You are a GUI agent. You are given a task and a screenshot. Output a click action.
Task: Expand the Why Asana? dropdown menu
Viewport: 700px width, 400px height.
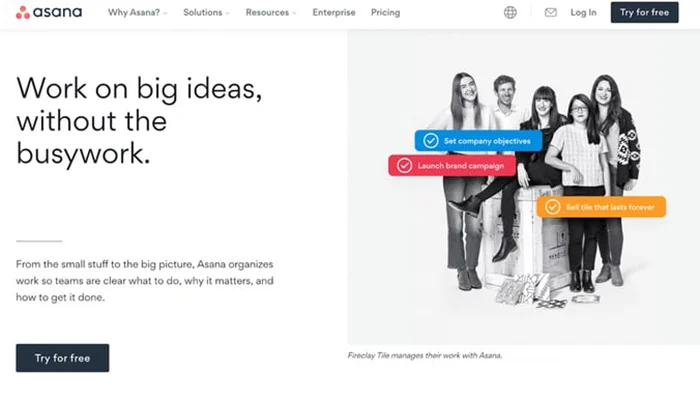[x=137, y=12]
